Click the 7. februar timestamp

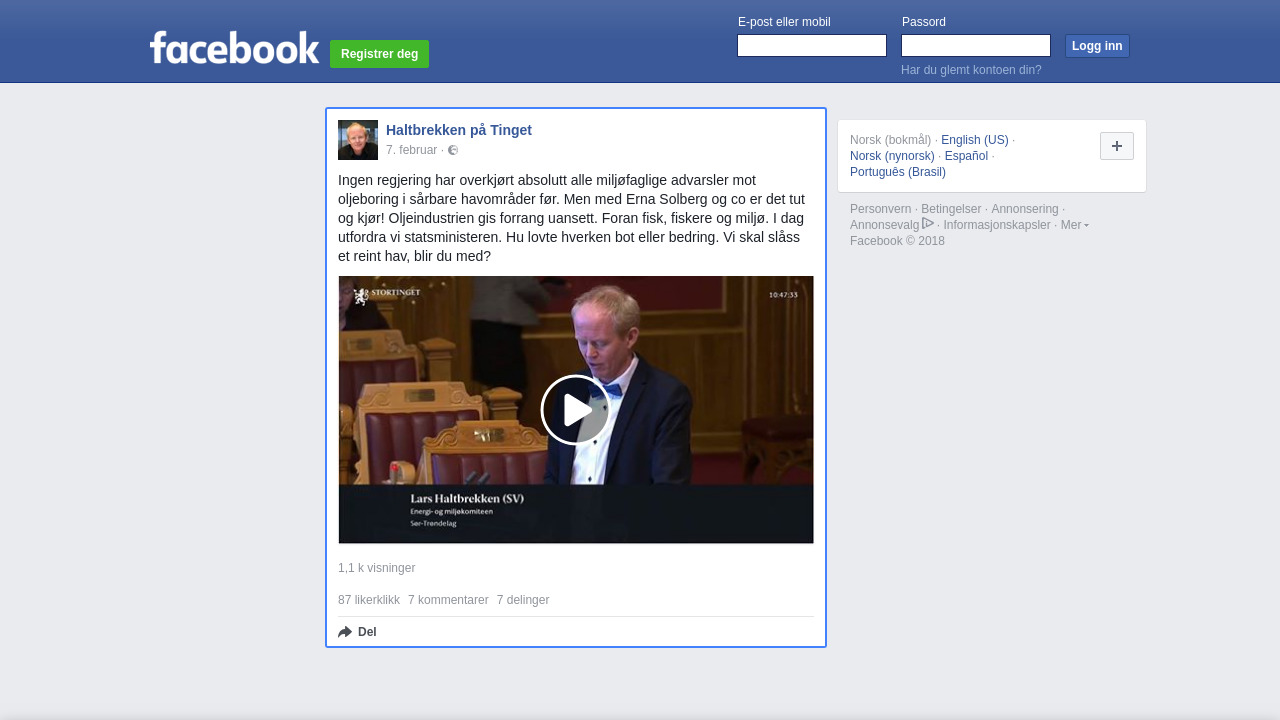[411, 150]
